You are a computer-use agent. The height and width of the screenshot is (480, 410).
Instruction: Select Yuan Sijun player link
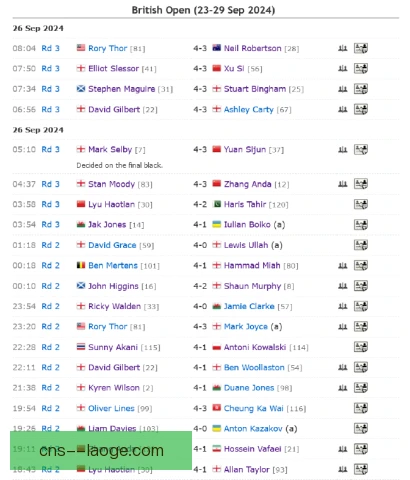(245, 150)
